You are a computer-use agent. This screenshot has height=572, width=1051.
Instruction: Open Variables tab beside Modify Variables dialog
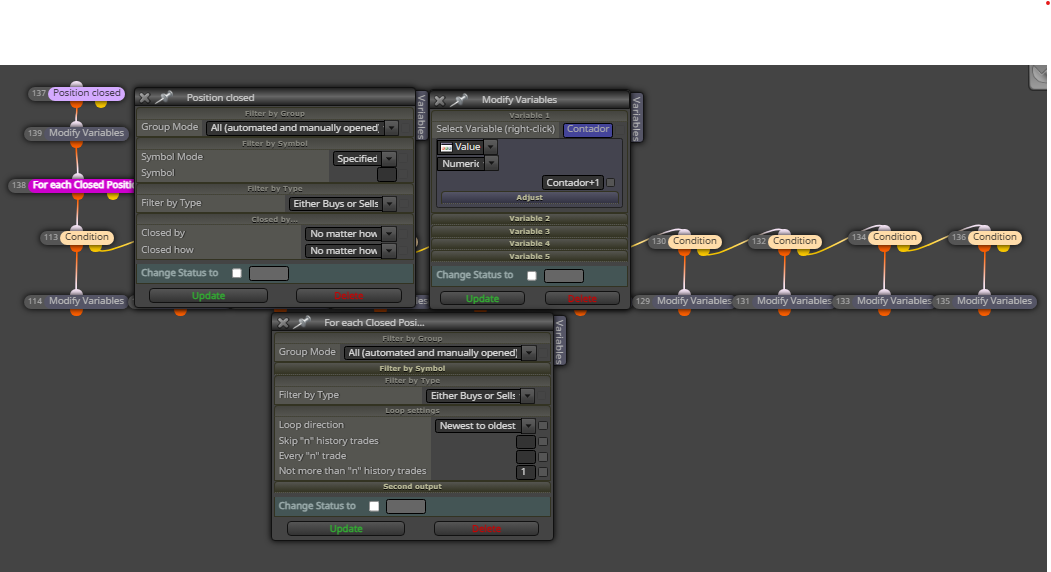coord(637,118)
